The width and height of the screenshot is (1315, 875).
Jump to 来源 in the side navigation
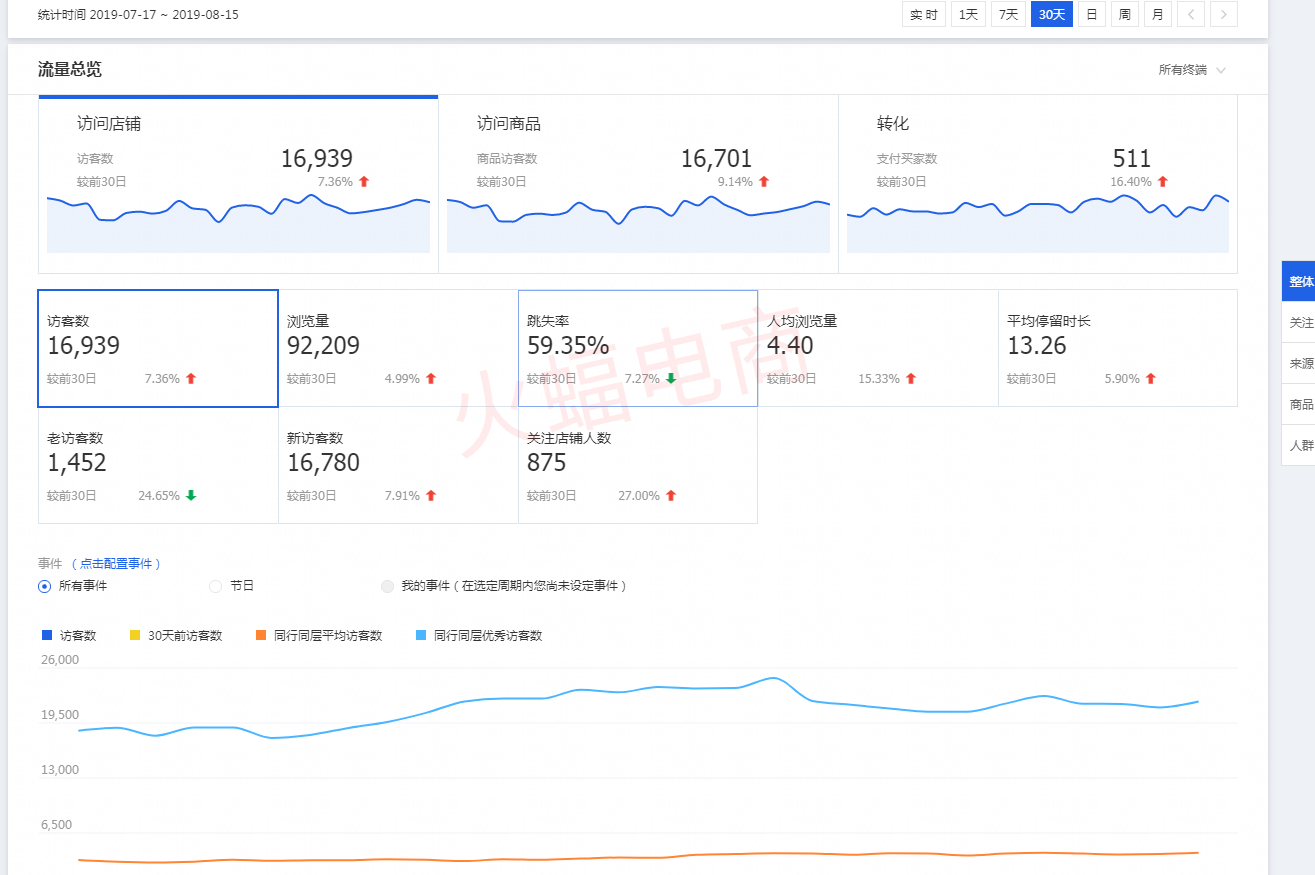pos(1301,364)
